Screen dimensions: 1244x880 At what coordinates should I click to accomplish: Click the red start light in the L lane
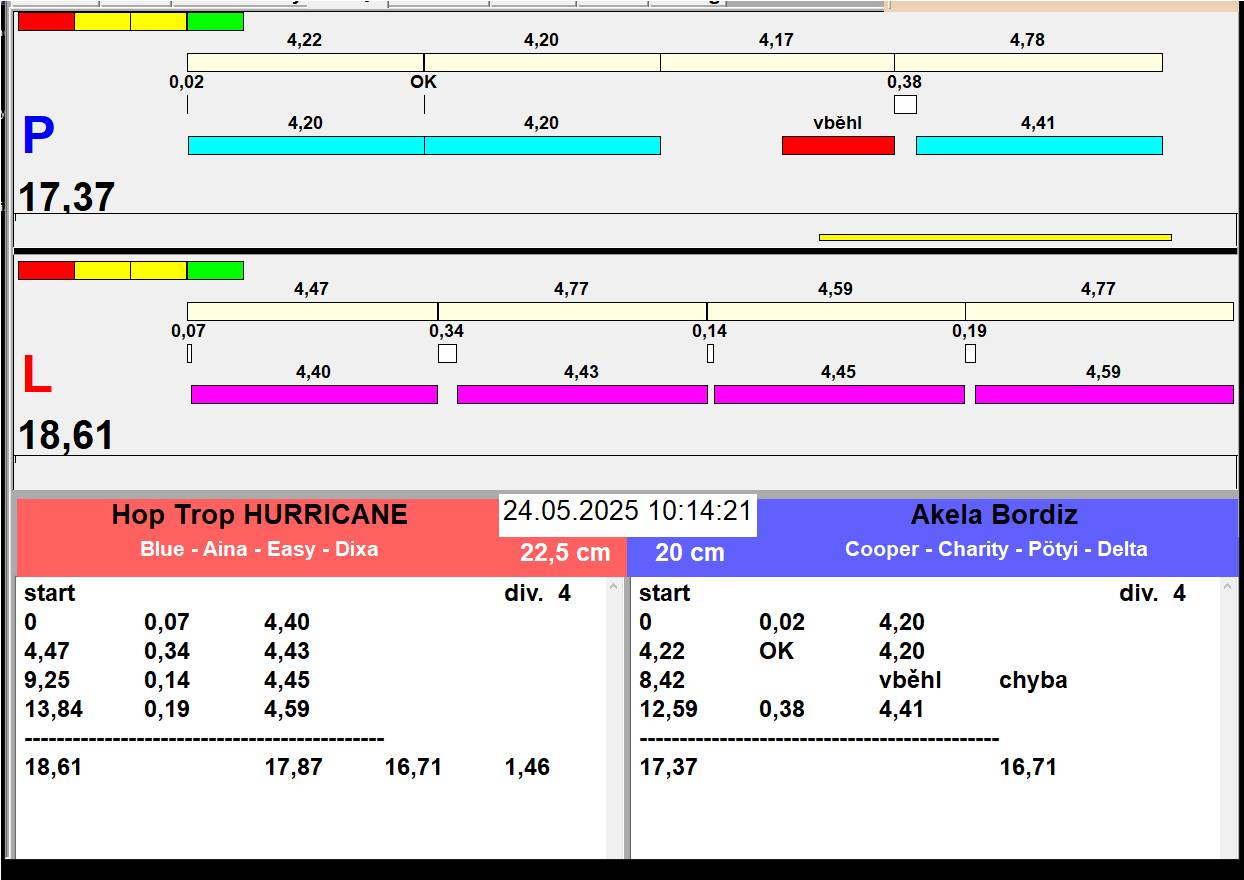[46, 270]
